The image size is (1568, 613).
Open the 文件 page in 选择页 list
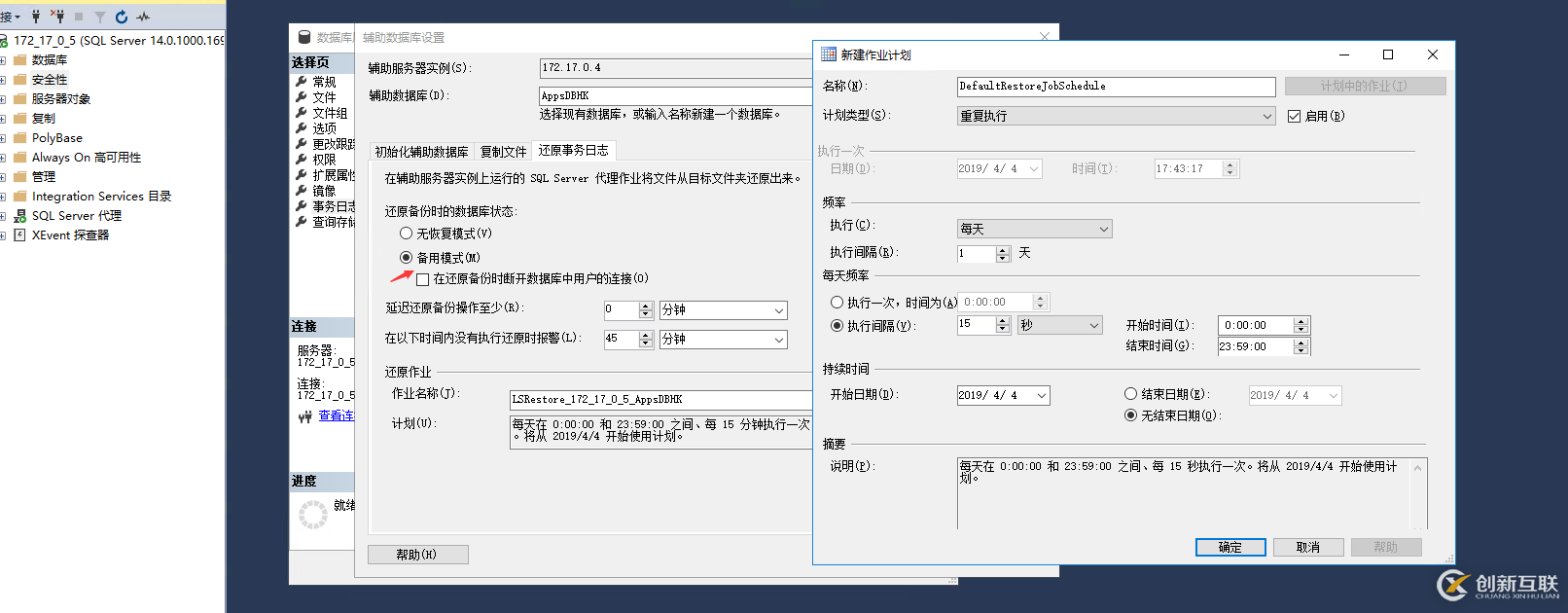click(x=324, y=97)
